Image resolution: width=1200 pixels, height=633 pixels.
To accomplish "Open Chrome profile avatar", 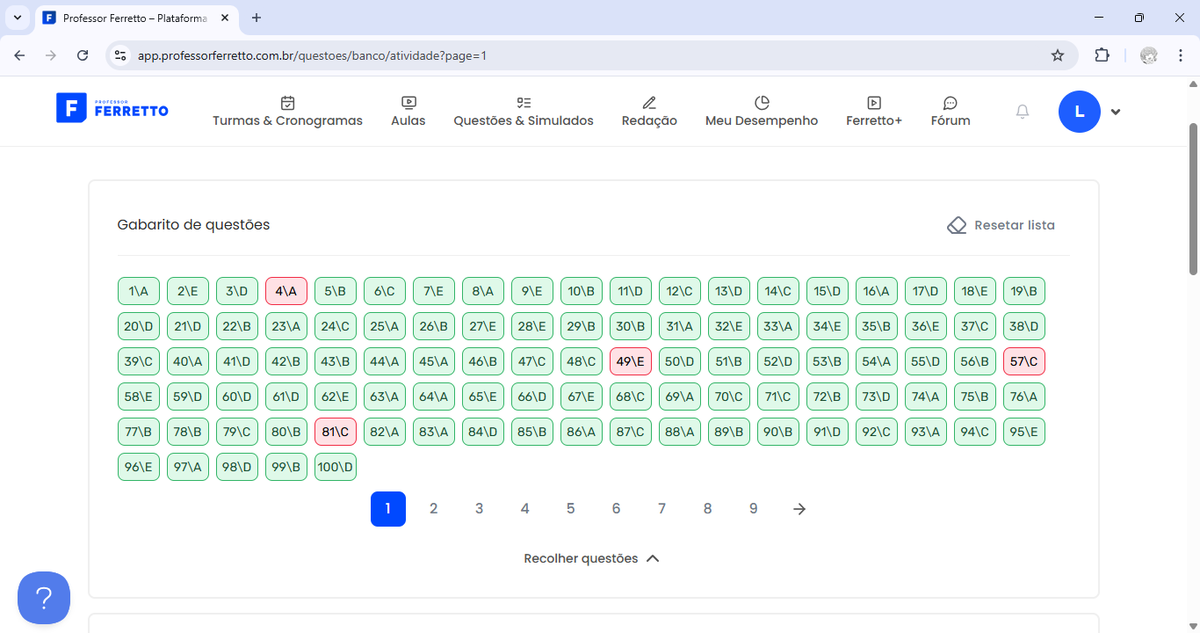I will coord(1149,55).
